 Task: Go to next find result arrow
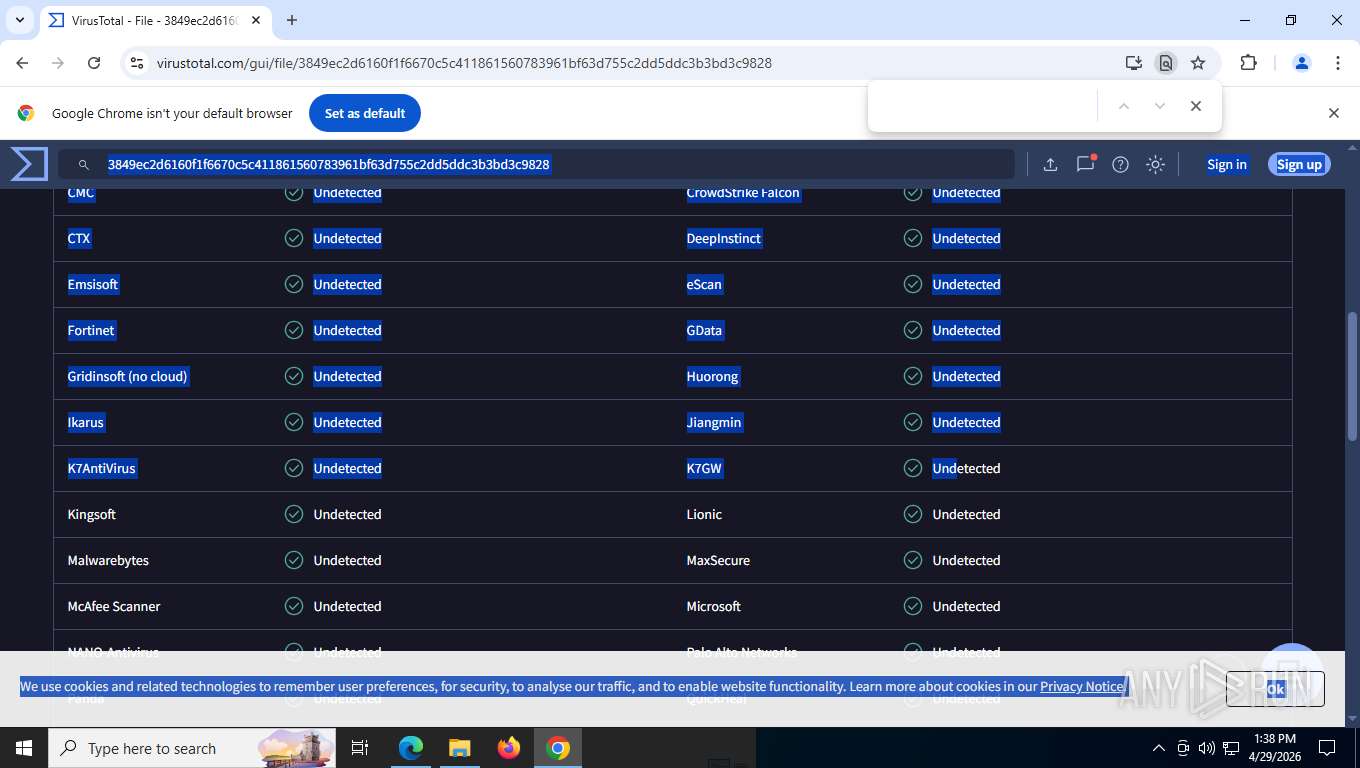pyautogui.click(x=1159, y=106)
